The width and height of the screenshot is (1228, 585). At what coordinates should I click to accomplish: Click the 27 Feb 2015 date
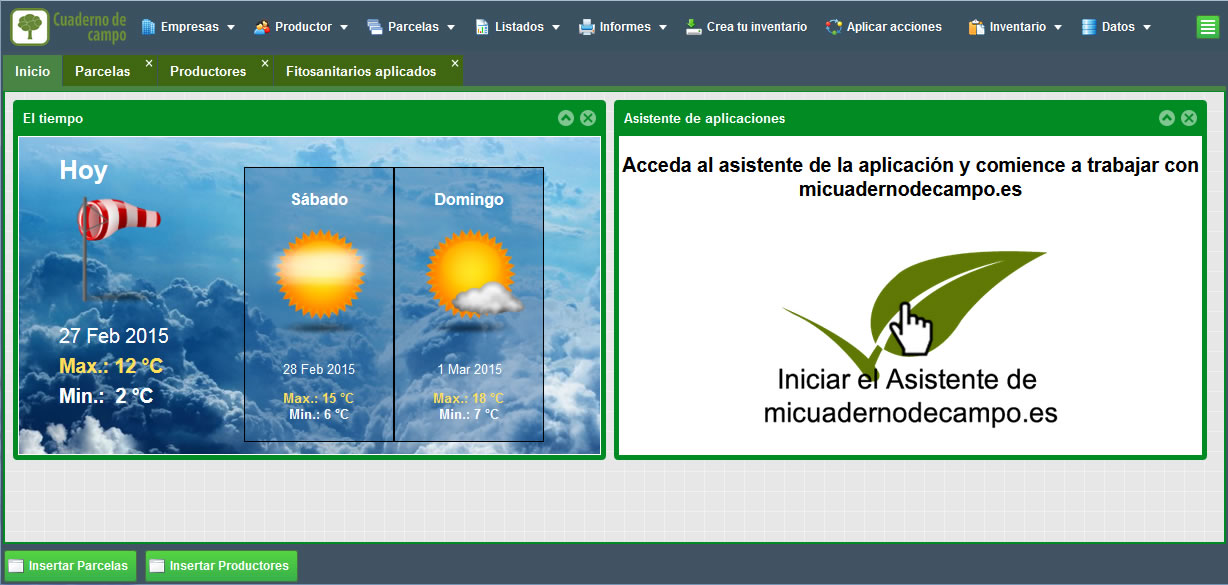point(114,336)
